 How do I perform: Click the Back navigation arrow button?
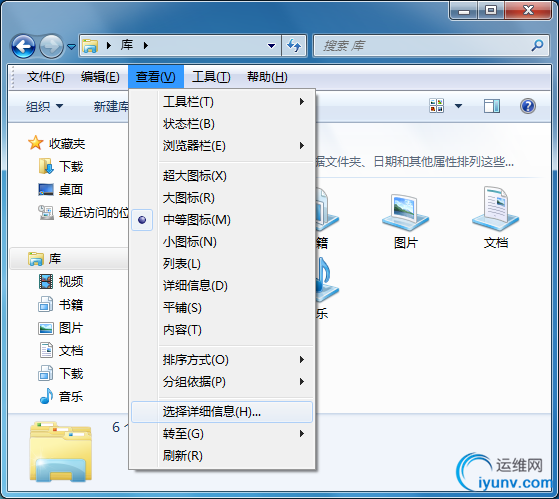pos(24,46)
